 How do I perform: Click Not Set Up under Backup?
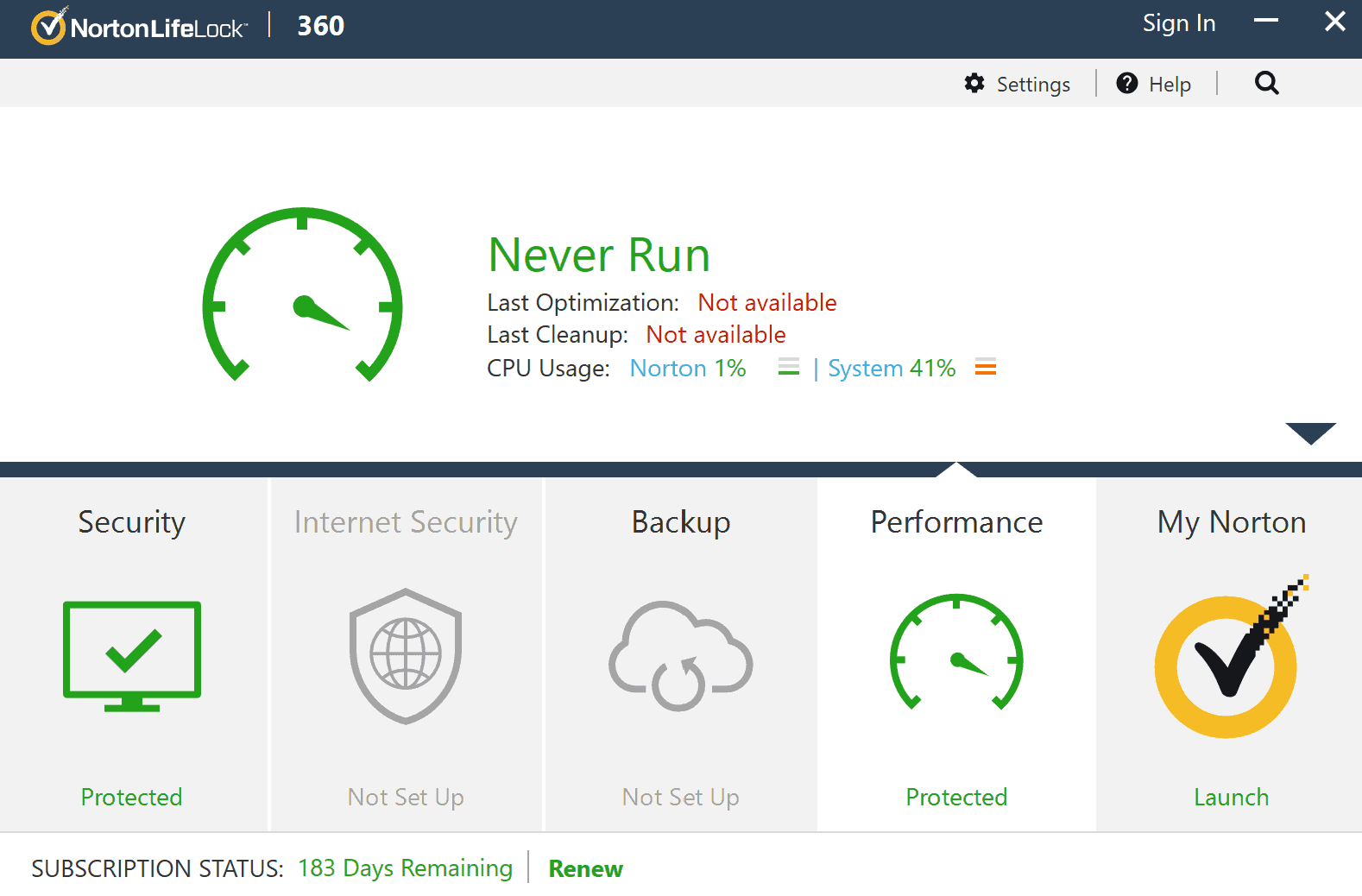(681, 797)
